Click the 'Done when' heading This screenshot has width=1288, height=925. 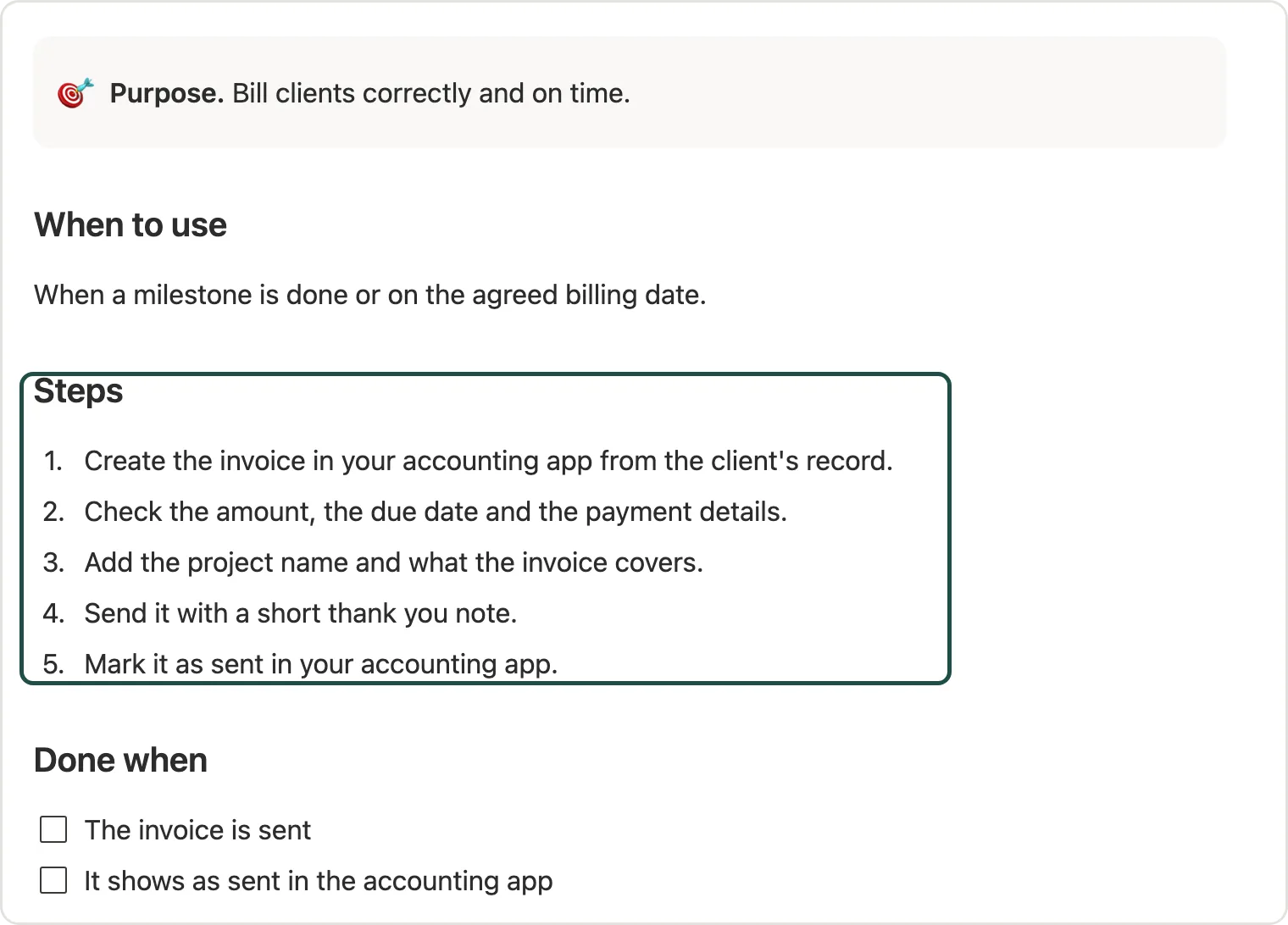[x=120, y=761]
